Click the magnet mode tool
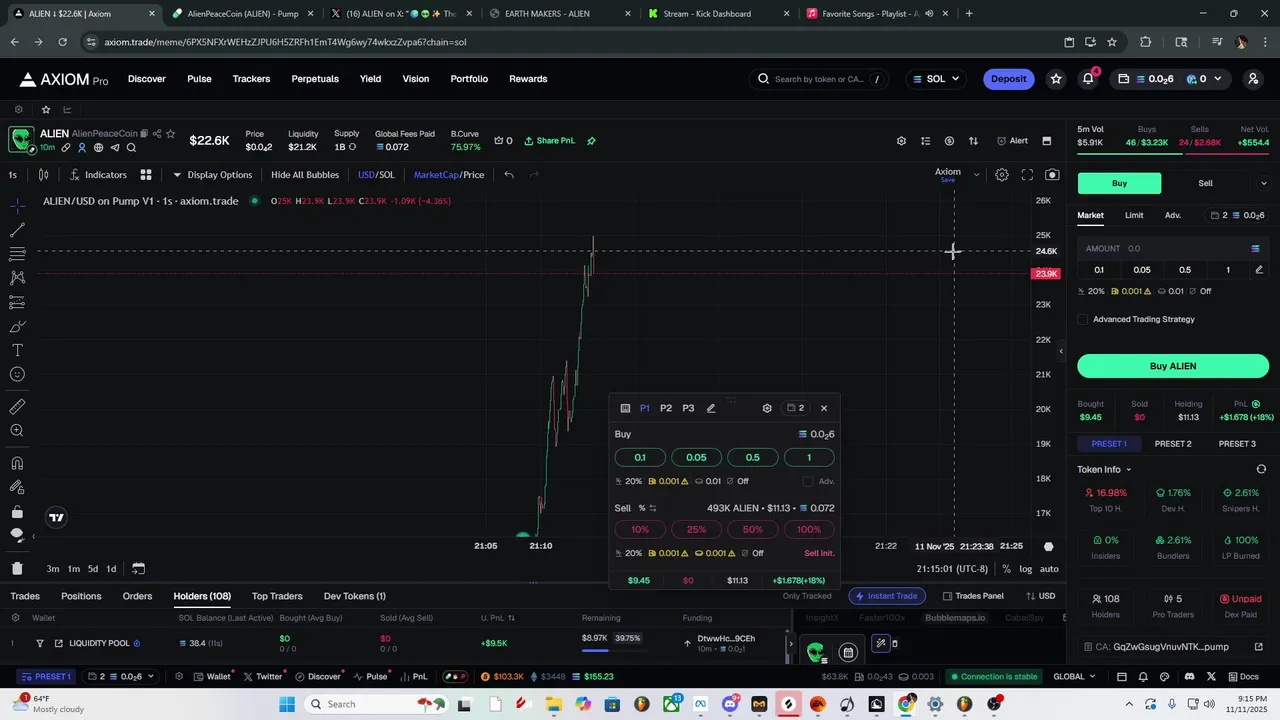Screen dimensions: 1280x720 17,463
